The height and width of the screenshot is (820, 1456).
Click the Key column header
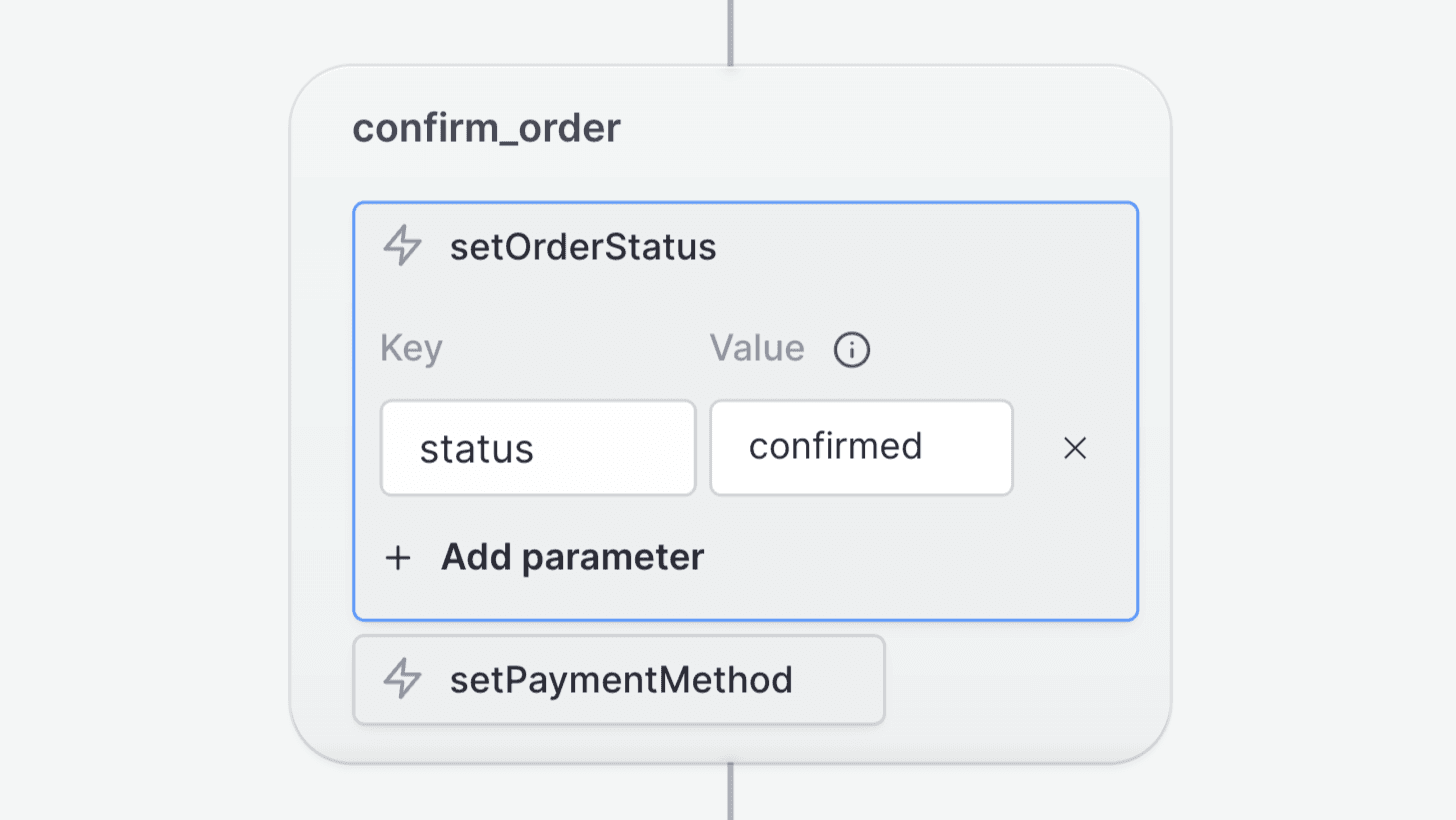(411, 348)
